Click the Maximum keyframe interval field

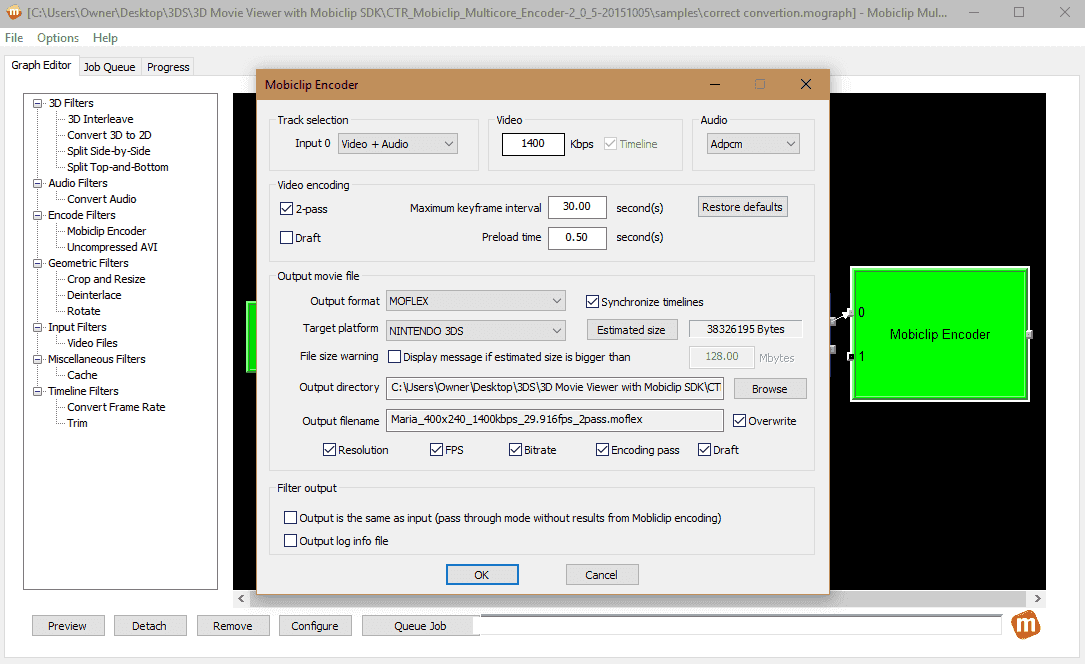pos(577,207)
